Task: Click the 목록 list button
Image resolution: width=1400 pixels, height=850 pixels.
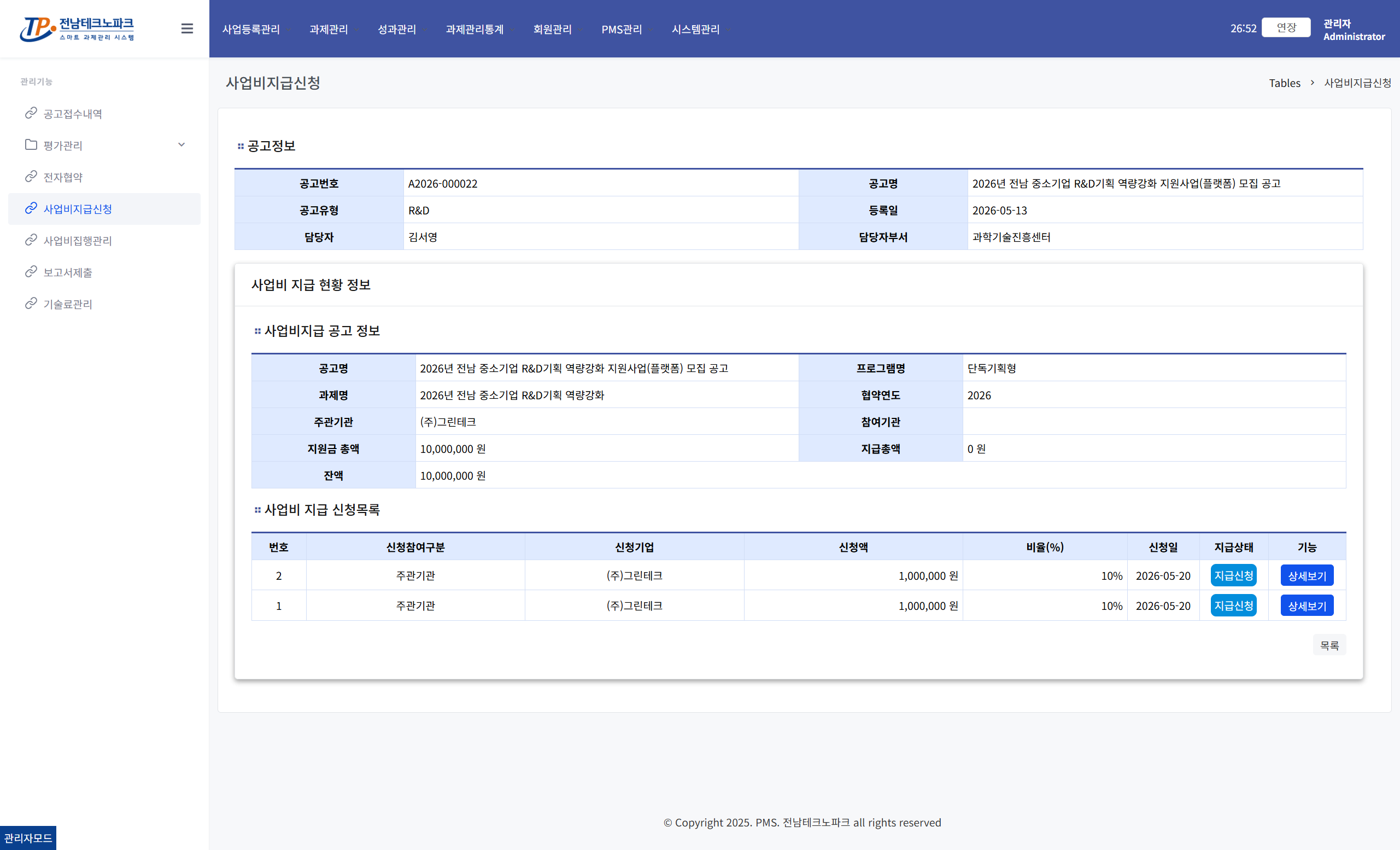Action: coord(1329,645)
